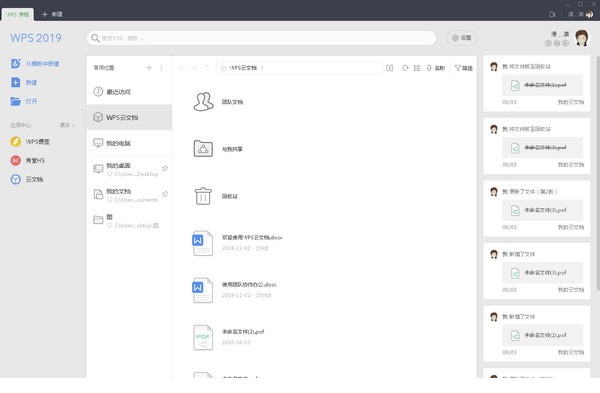Open the blue 云文档 app in the app center
600x393 pixels.
tap(16, 179)
